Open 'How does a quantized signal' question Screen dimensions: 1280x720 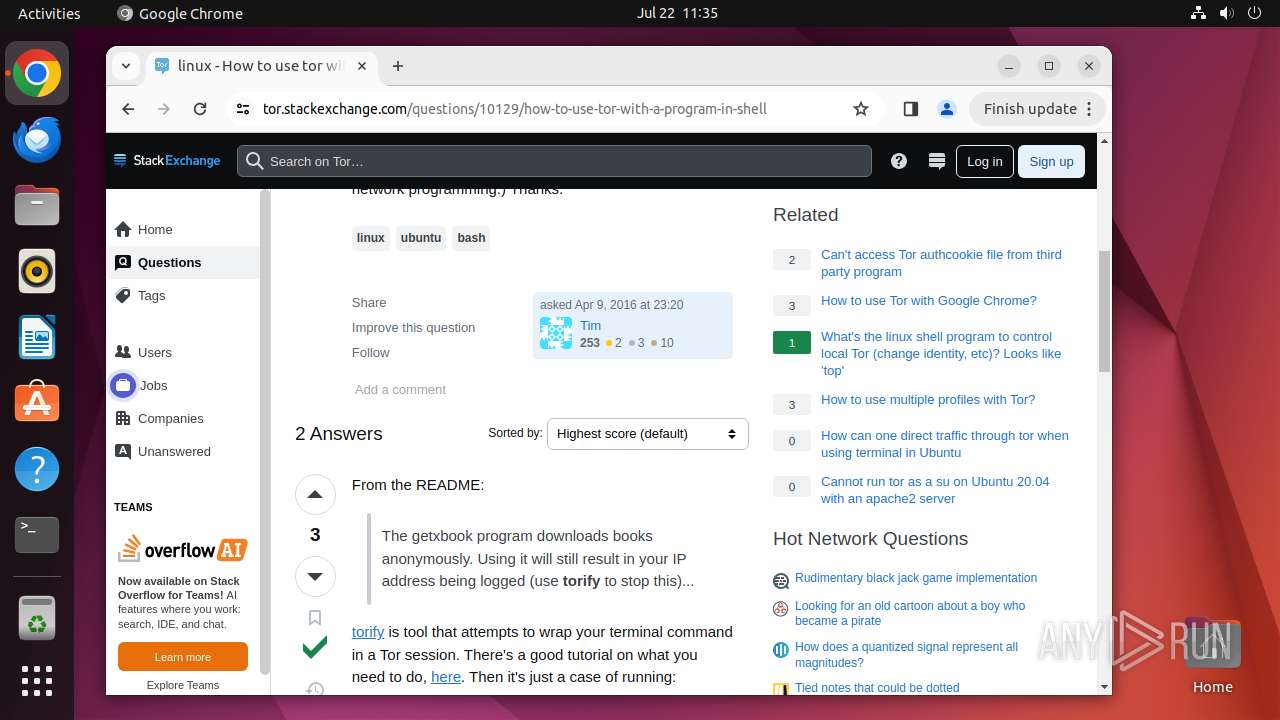(906, 655)
